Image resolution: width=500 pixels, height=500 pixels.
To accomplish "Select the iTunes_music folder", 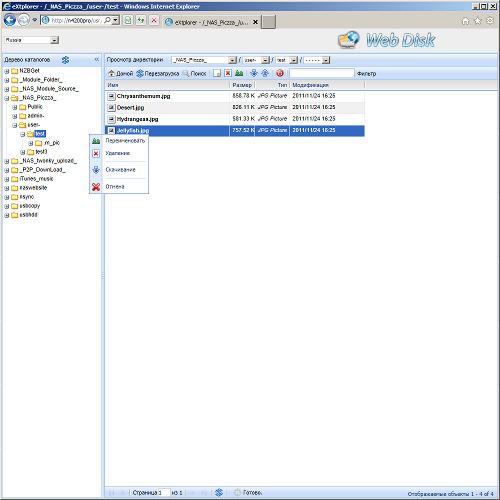I will 36,179.
